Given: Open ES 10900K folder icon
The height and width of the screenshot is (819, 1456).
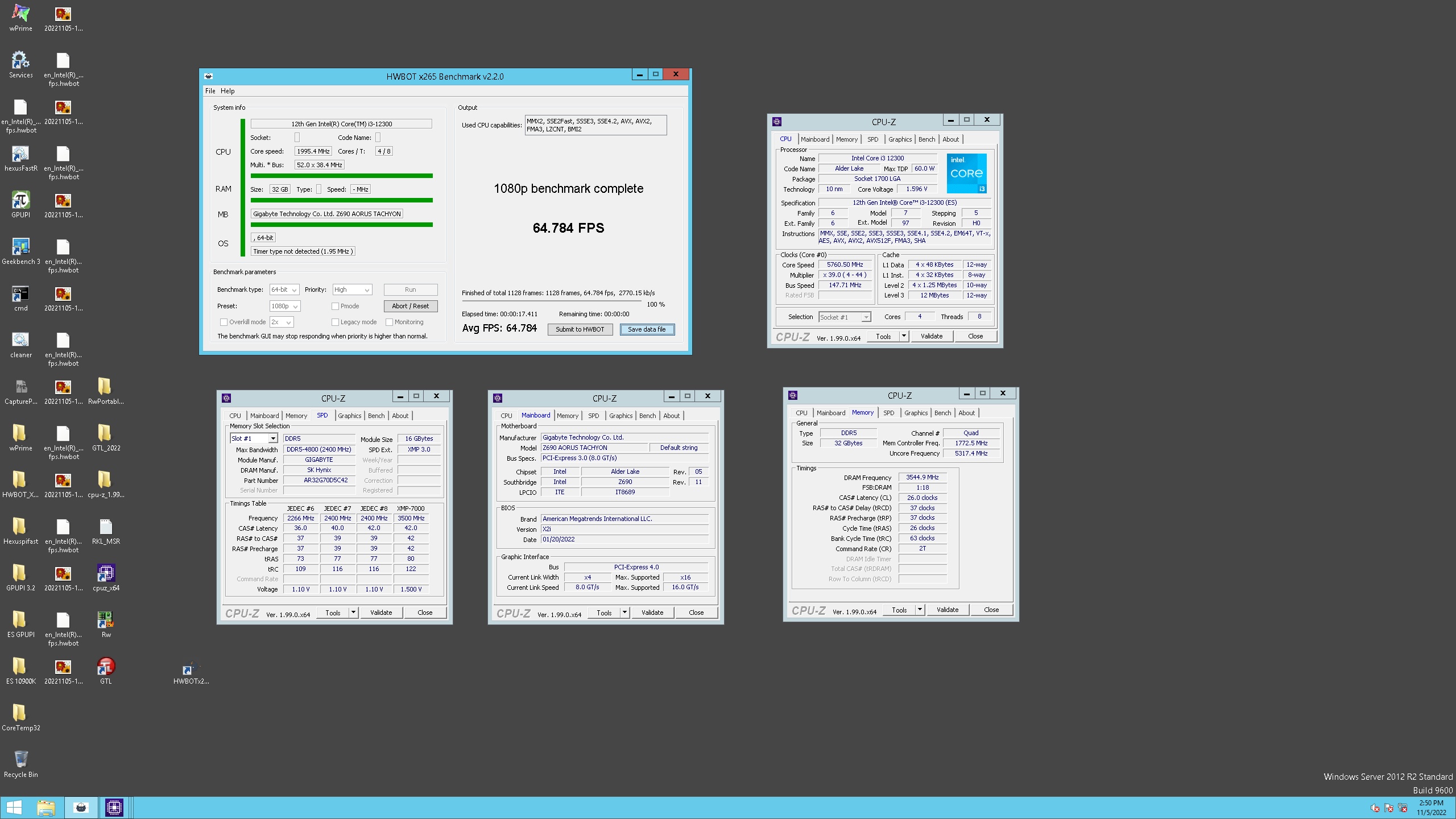Looking at the screenshot, I should click(20, 671).
